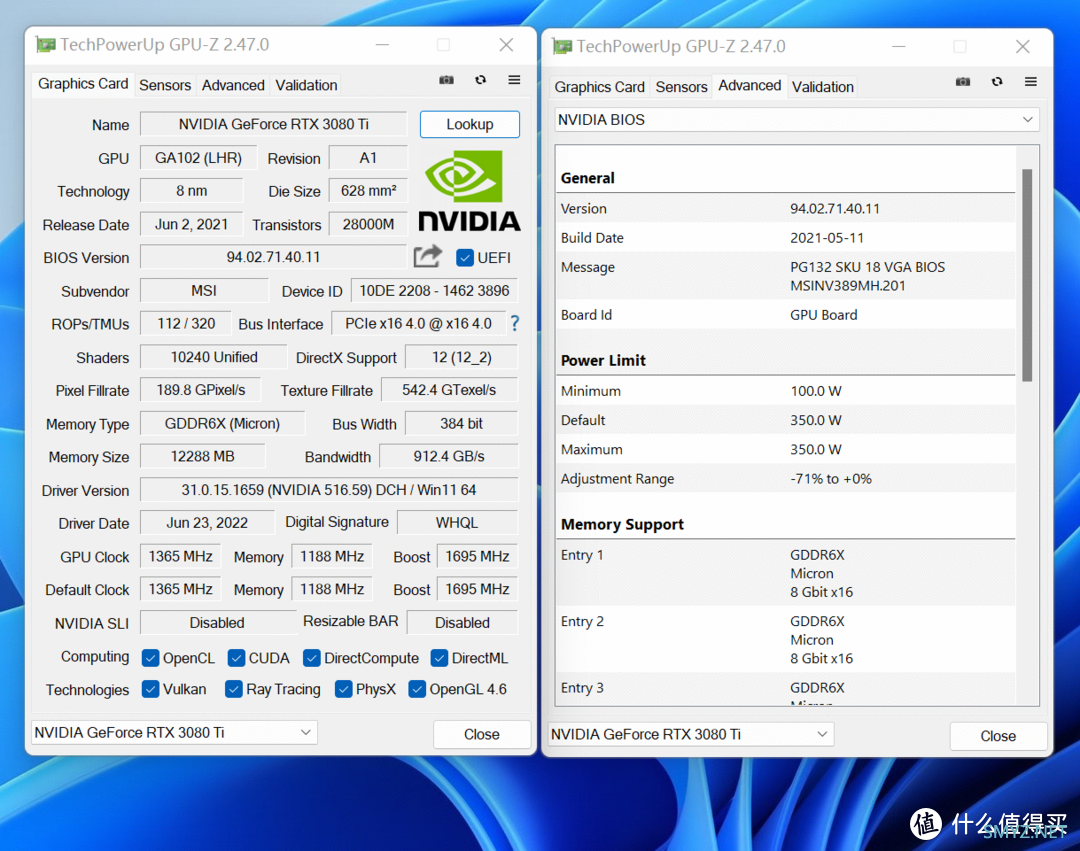Screen dimensions: 1080x851
Task: Click the Entry 1 memory support row
Action: 785,573
